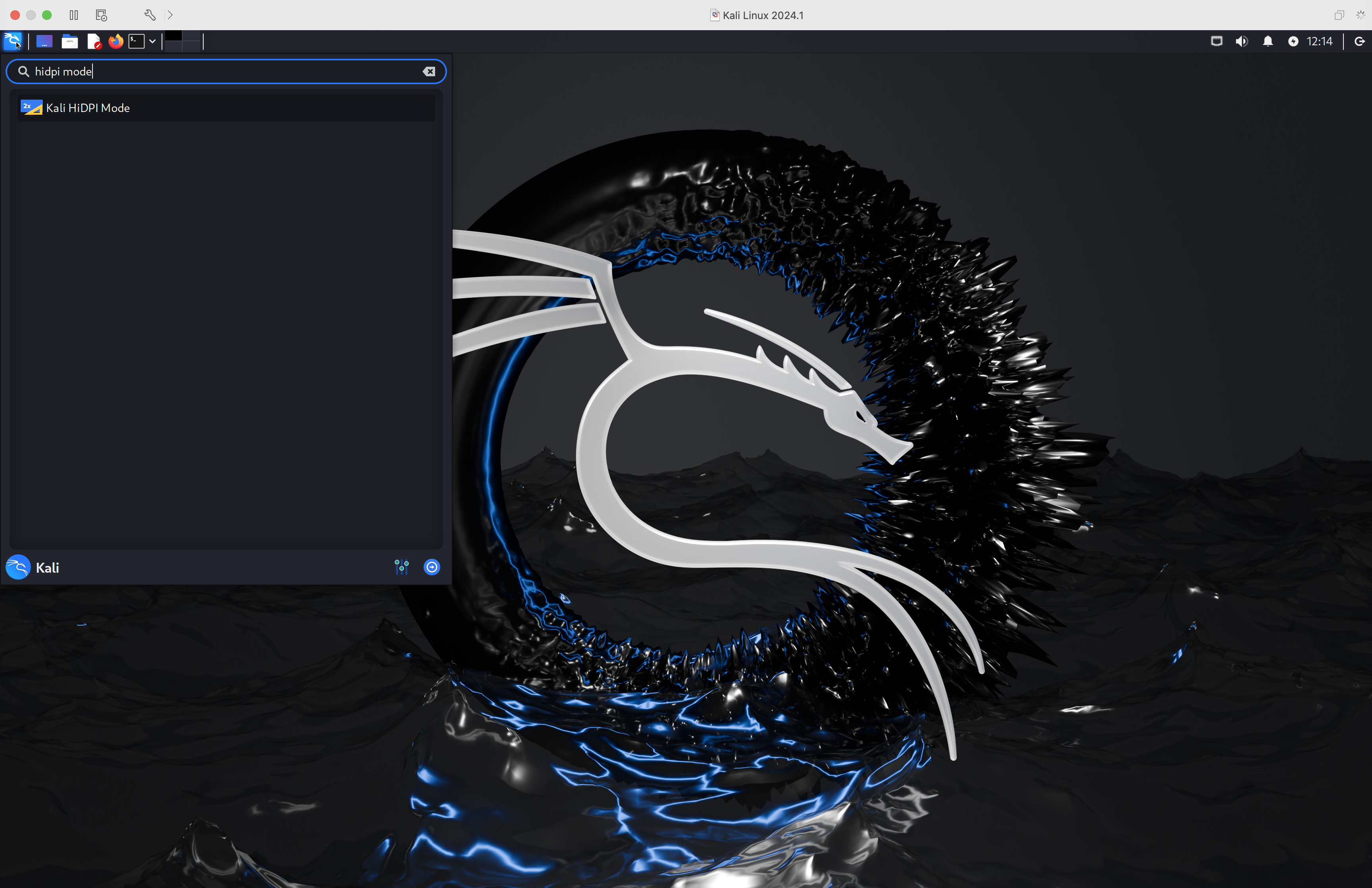The width and height of the screenshot is (1372, 888).
Task: Open the VM settings wrench icon
Action: 150,15
